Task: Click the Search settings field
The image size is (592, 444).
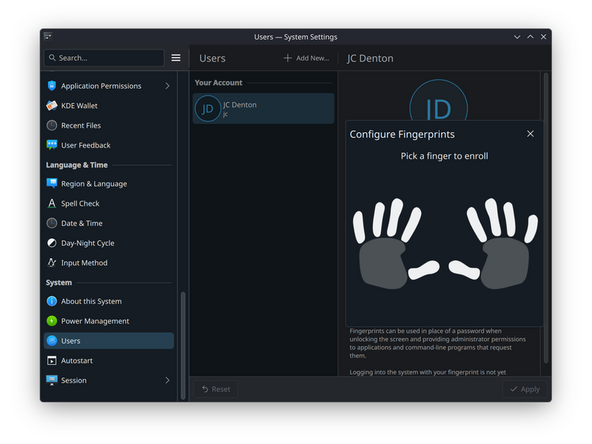Action: coord(104,58)
